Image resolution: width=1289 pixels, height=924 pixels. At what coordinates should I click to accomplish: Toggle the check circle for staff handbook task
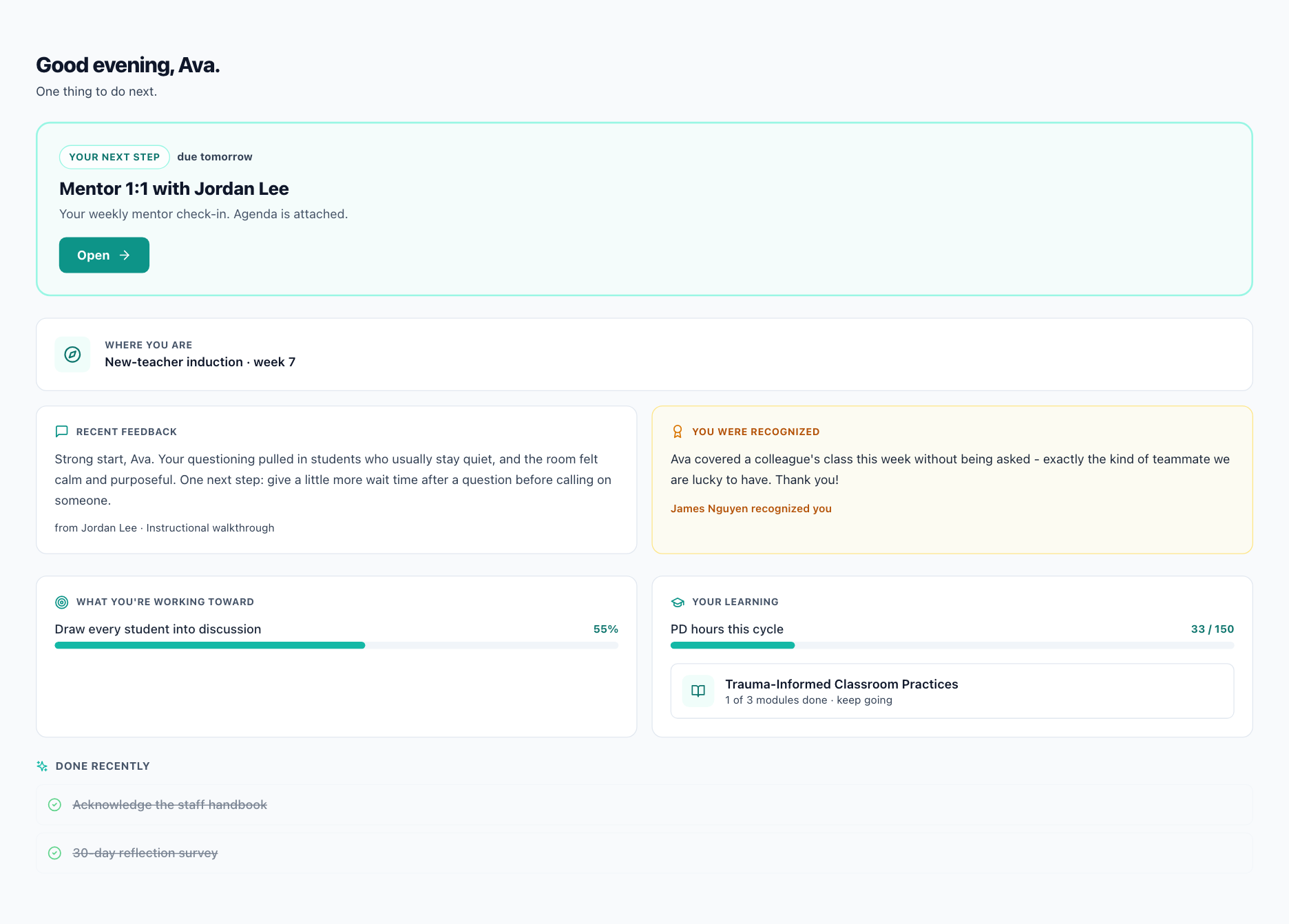(55, 805)
